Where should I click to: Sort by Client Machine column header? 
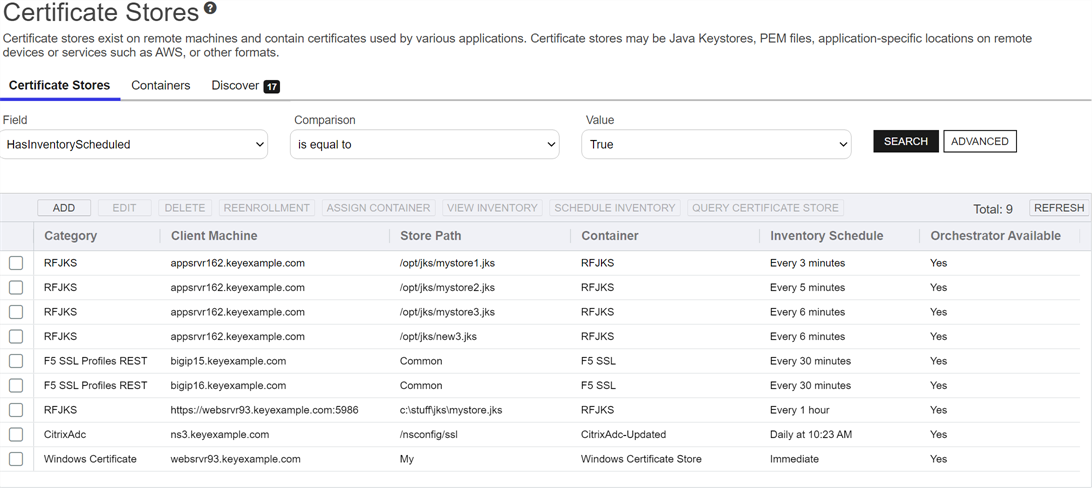click(214, 236)
